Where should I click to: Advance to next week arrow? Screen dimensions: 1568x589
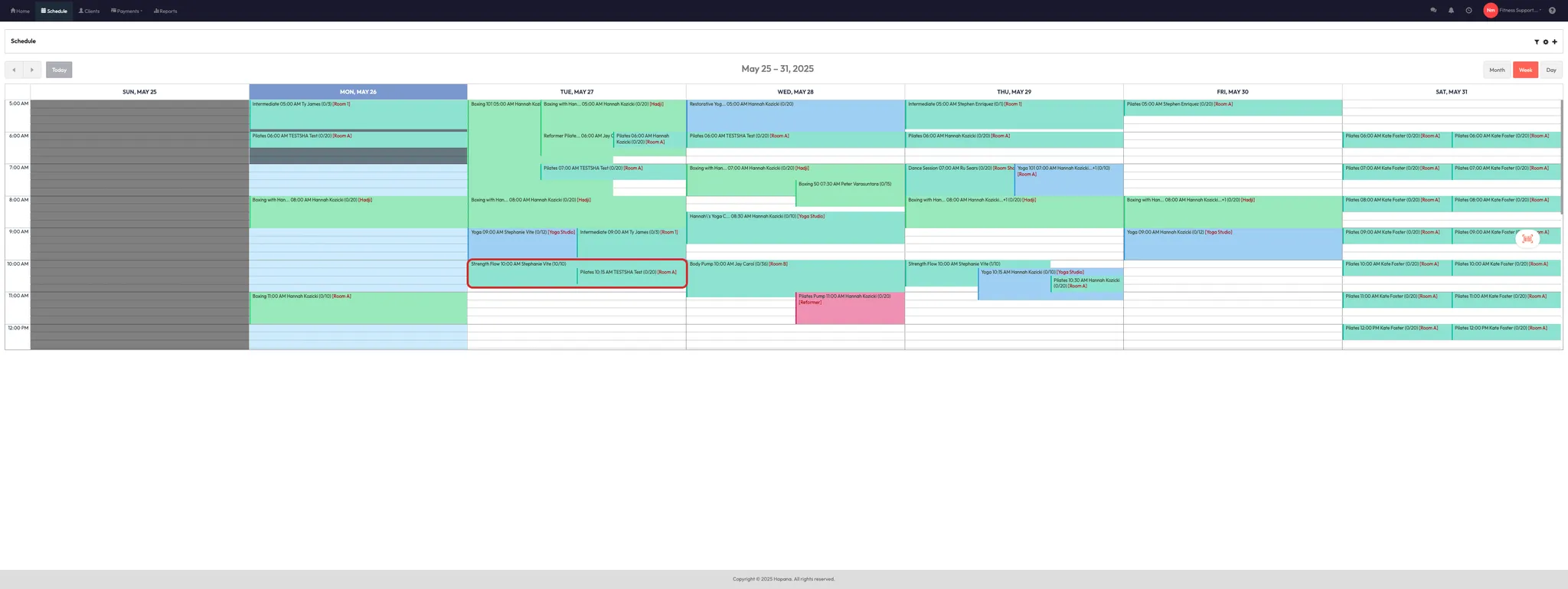32,70
